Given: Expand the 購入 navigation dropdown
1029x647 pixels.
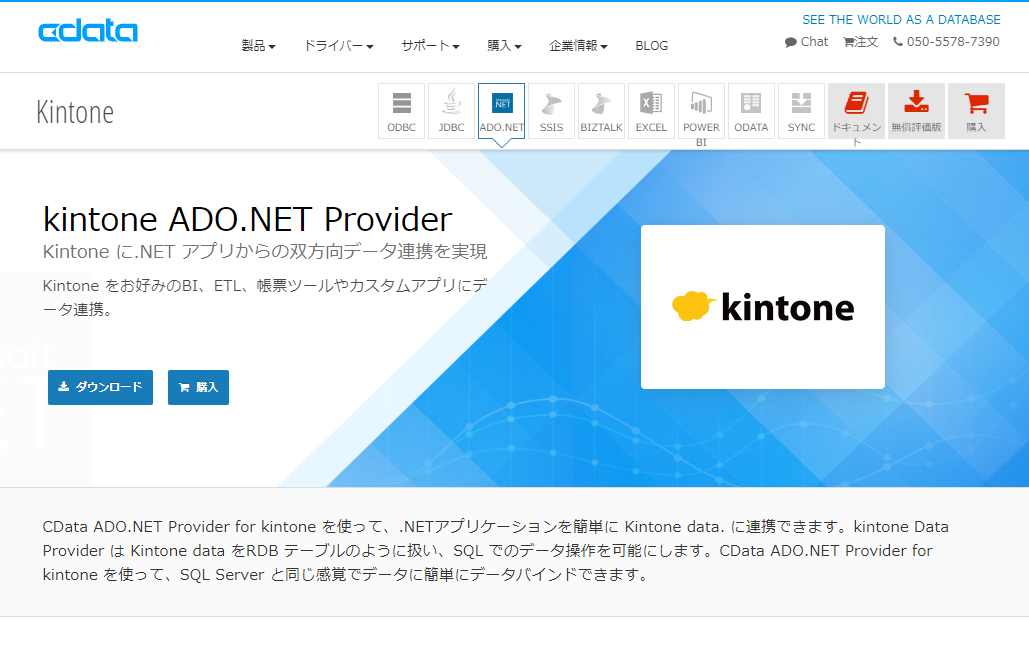Looking at the screenshot, I should click(x=504, y=46).
